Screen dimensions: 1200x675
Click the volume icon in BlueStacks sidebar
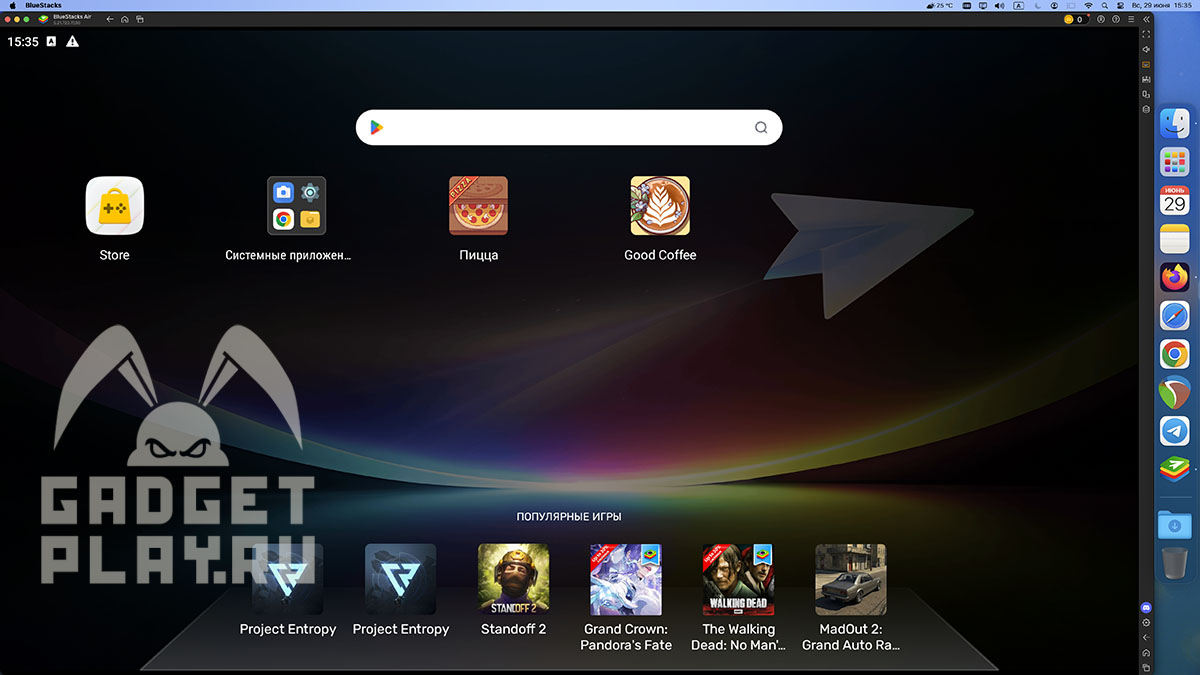1146,49
